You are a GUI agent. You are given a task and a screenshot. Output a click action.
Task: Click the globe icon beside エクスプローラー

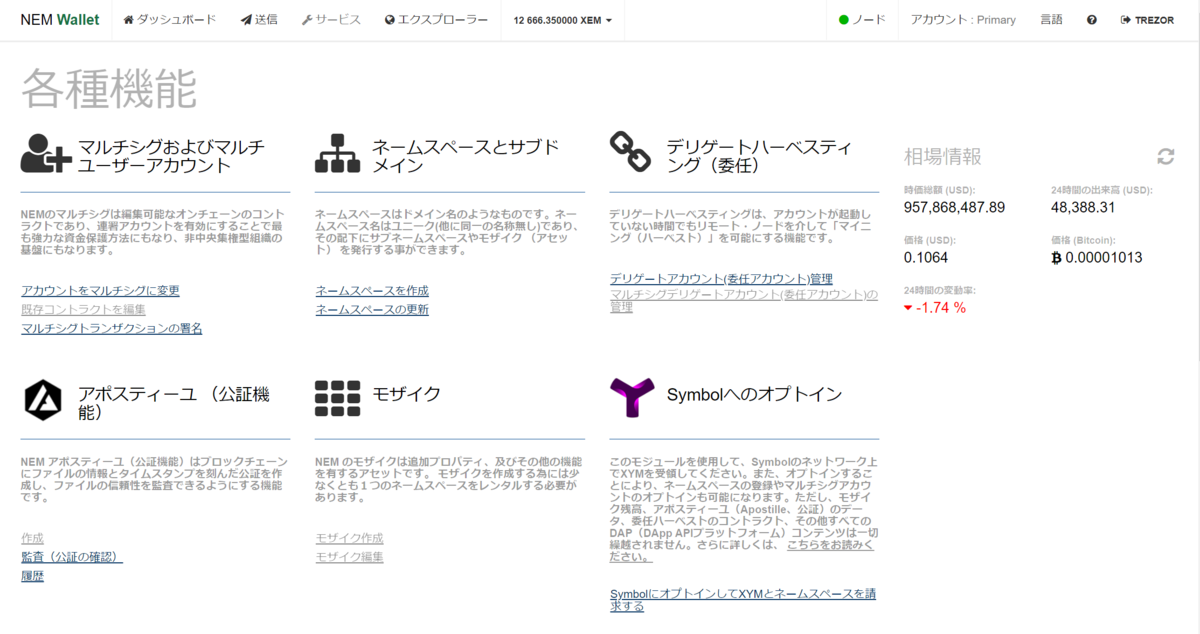tap(390, 20)
